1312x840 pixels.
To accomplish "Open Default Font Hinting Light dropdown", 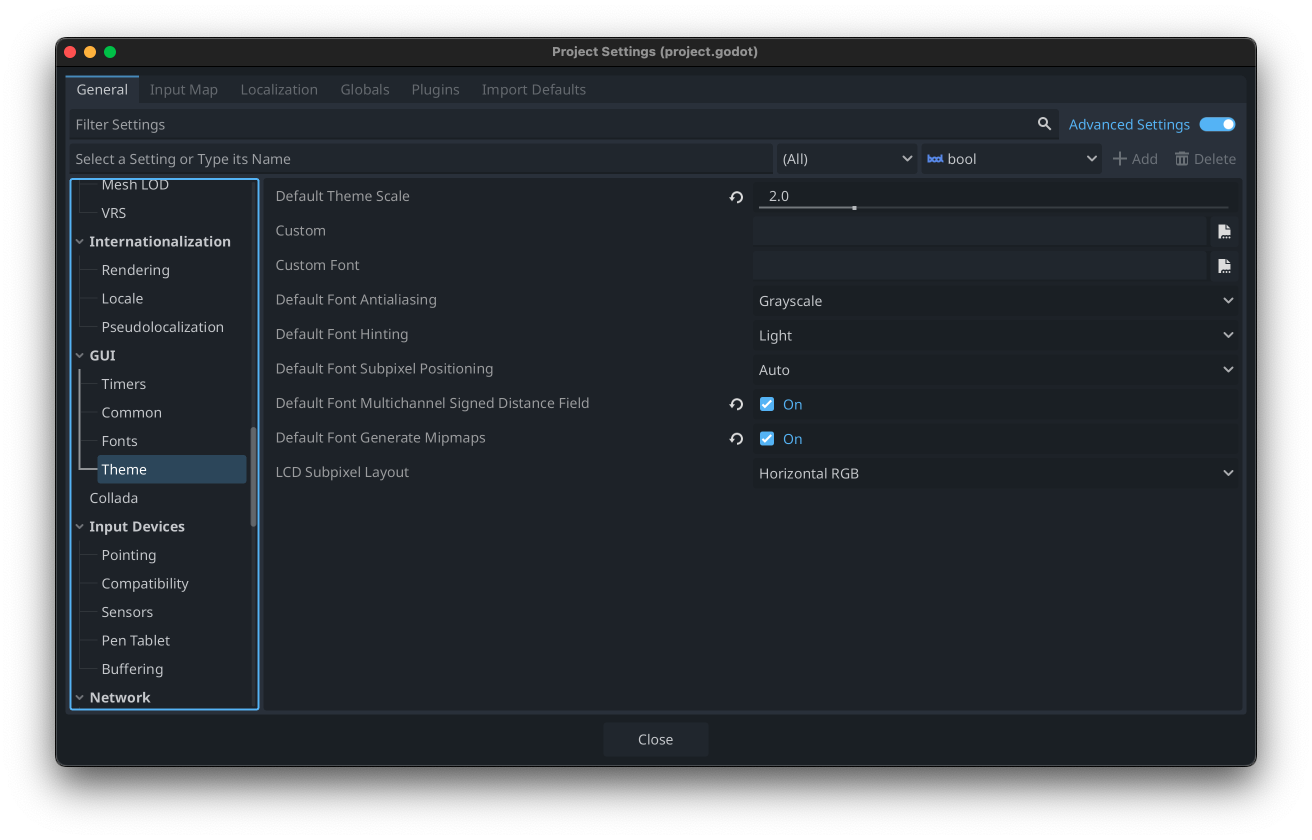I will coord(996,335).
